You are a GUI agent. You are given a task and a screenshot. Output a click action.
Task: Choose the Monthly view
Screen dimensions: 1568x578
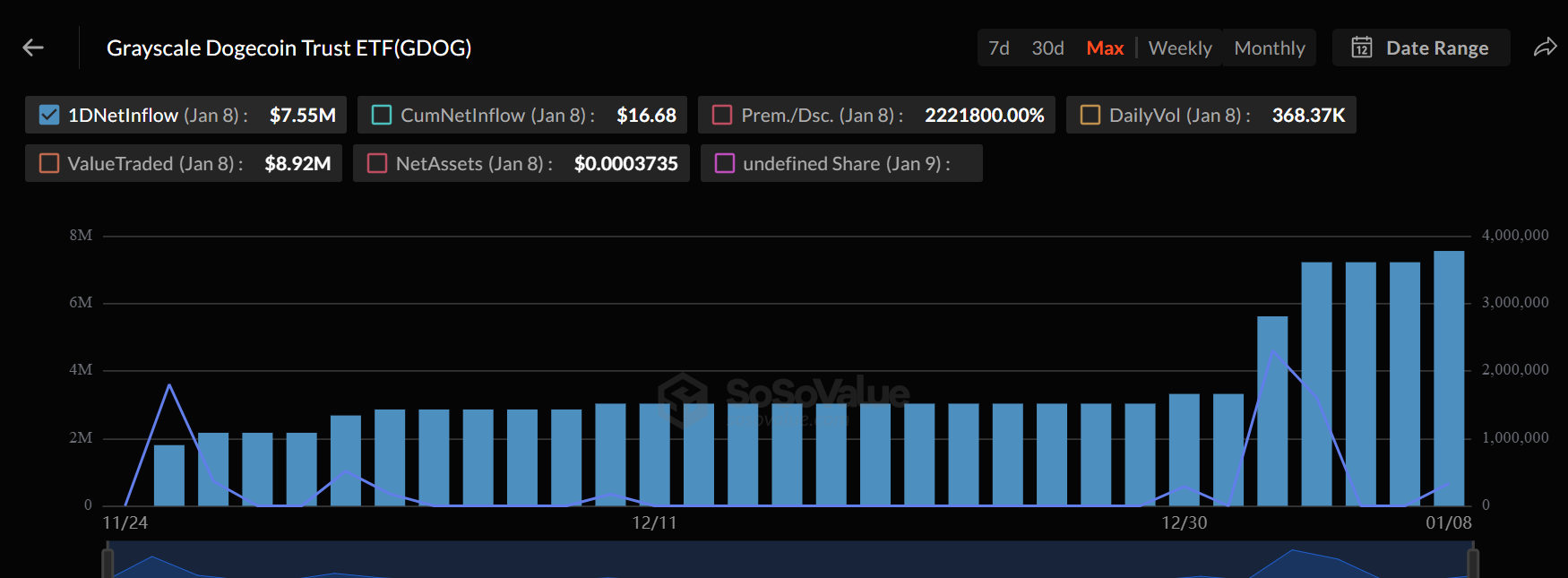point(1270,48)
